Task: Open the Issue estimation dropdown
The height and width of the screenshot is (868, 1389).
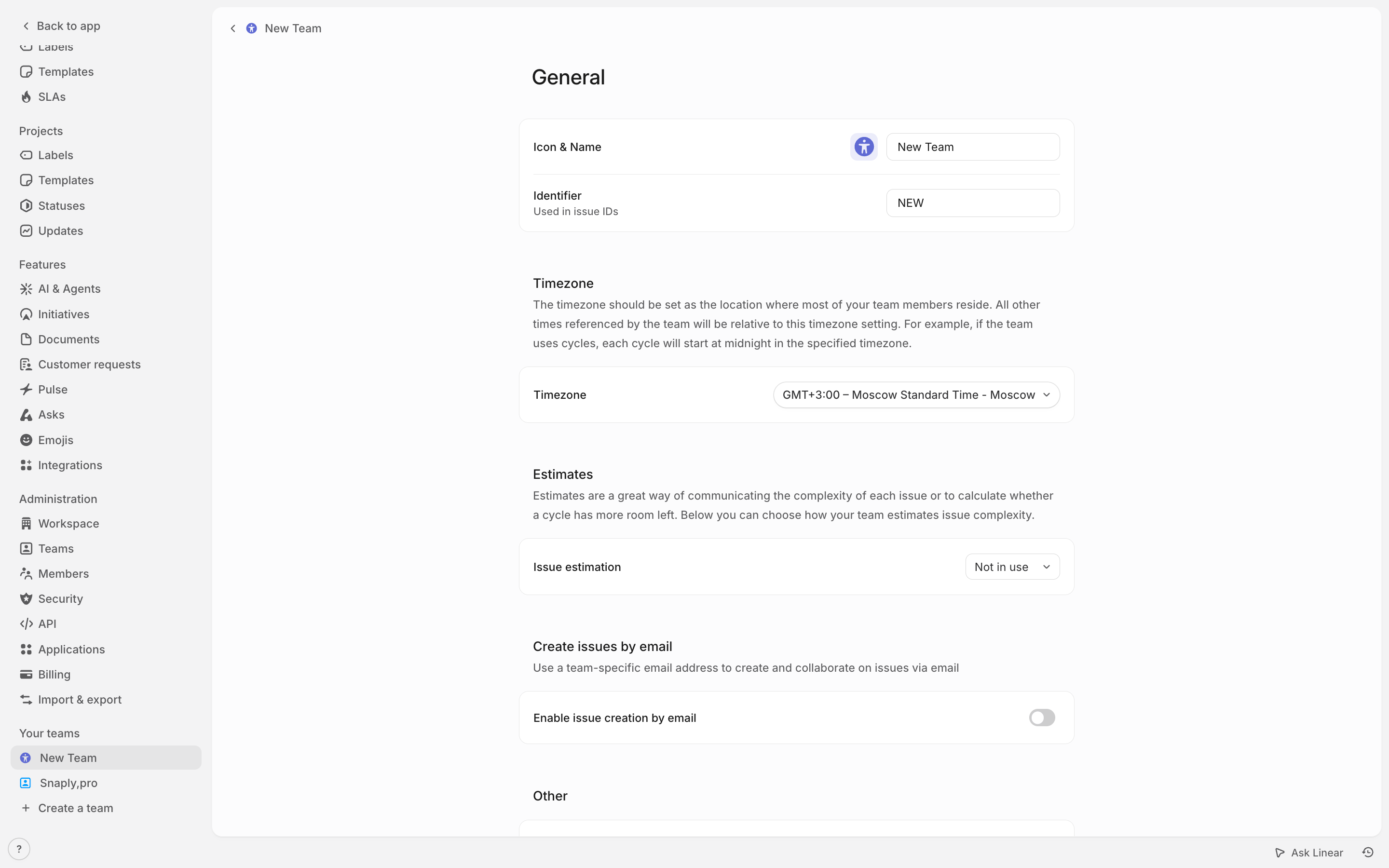Action: point(1012,567)
